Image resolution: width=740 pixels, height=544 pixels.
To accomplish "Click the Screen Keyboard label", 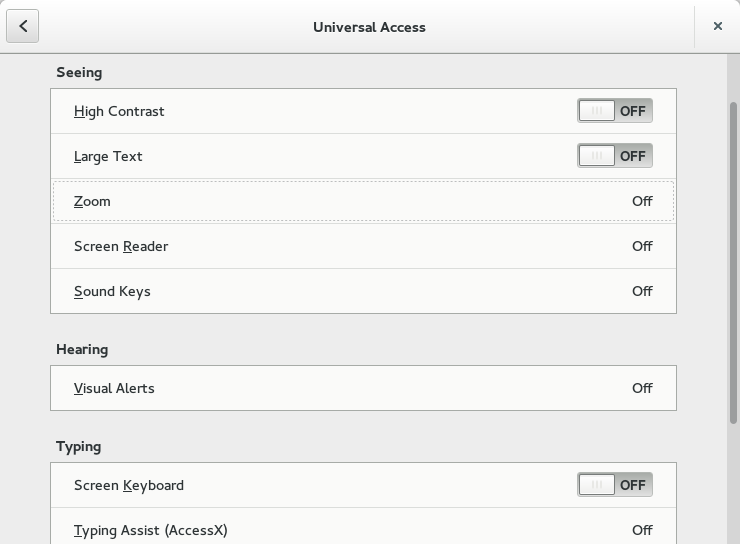I will pyautogui.click(x=129, y=485).
